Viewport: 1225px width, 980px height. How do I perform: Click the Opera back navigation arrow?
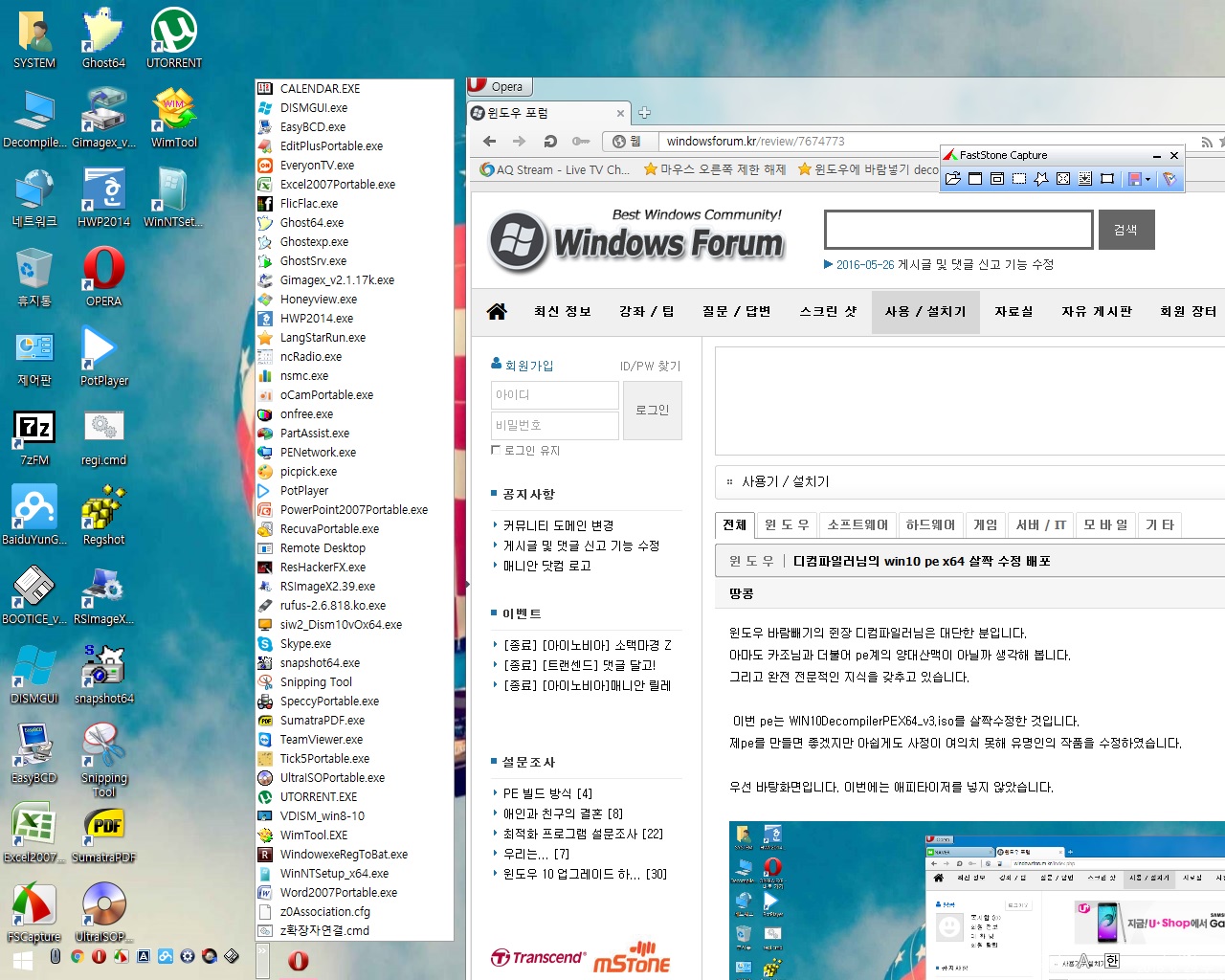pyautogui.click(x=490, y=141)
